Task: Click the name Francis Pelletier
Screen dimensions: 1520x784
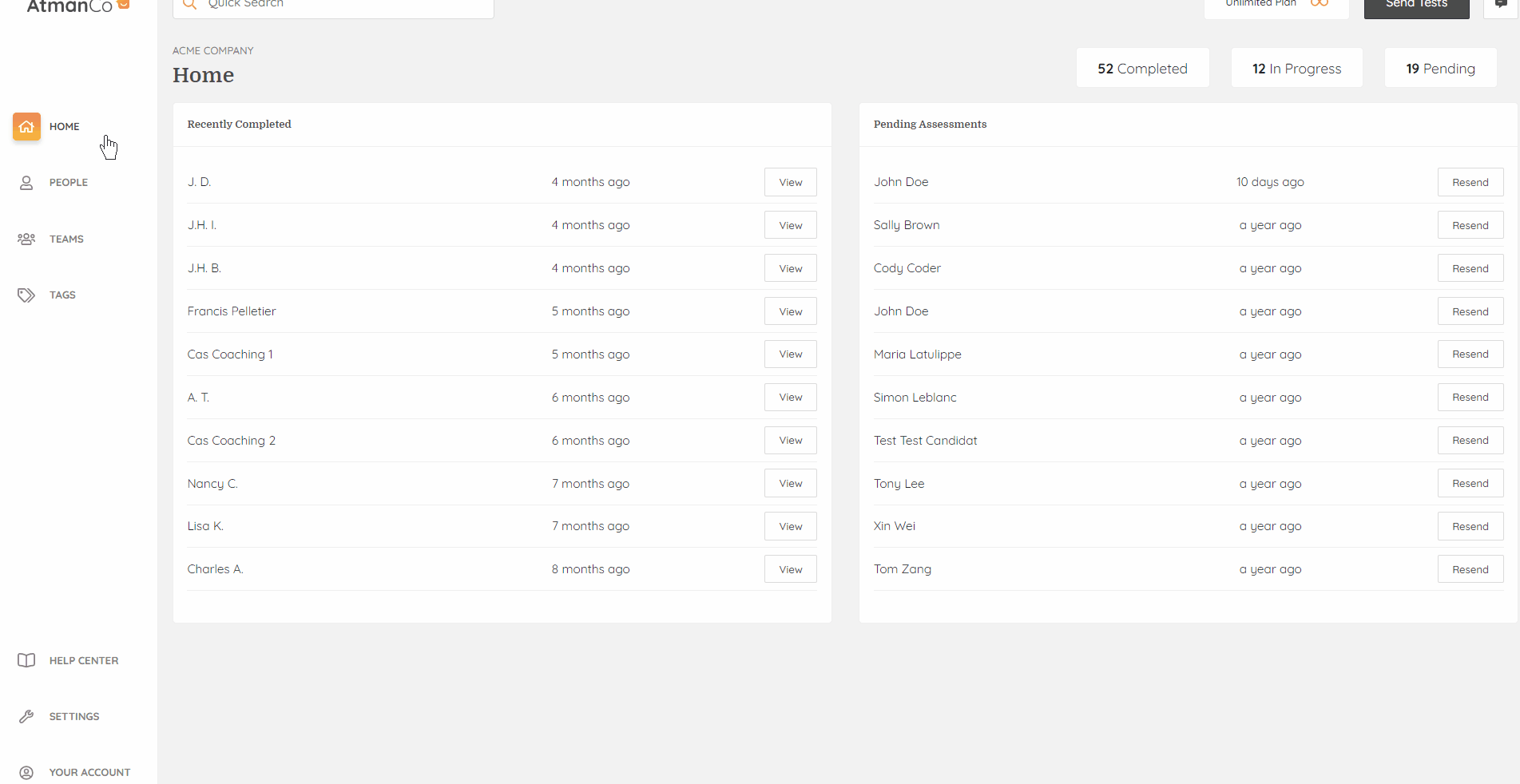Action: point(232,311)
